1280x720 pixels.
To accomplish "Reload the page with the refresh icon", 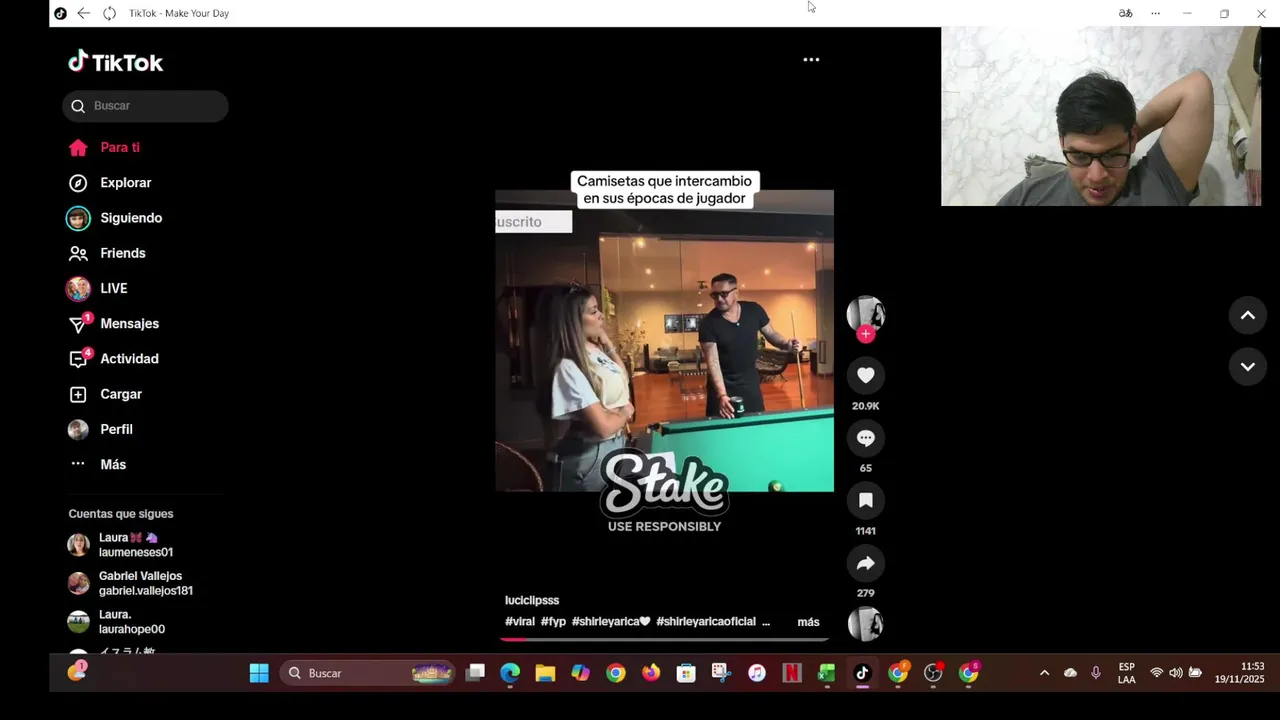I will [x=109, y=13].
